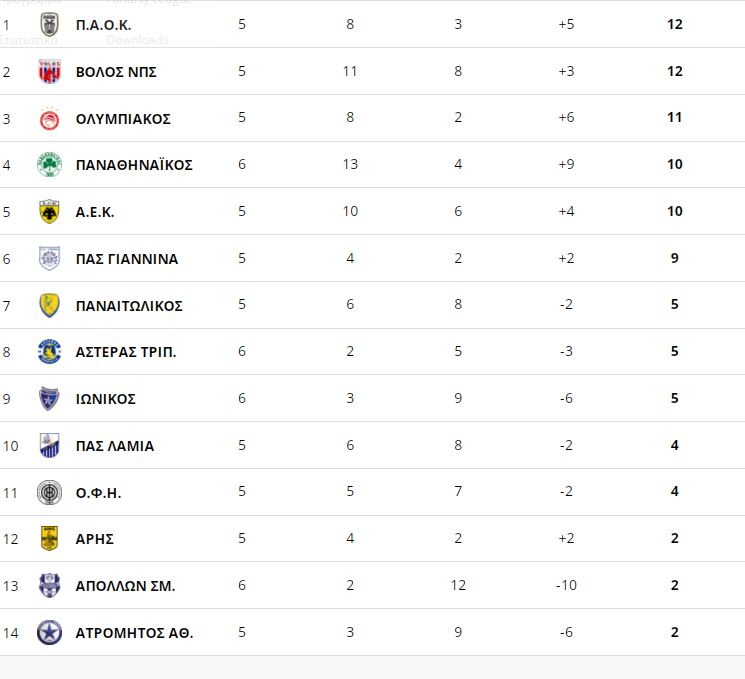Click the ΠΑΝΑΙΤΩΛΙΚΟΣ yellow shield logo
Viewport: 745px width, 679px height.
[49, 305]
